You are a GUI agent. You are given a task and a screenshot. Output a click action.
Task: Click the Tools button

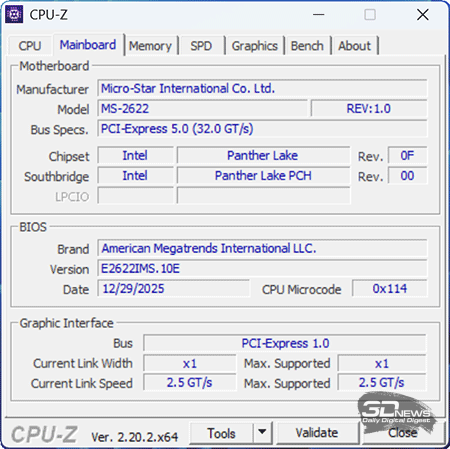tap(221, 433)
